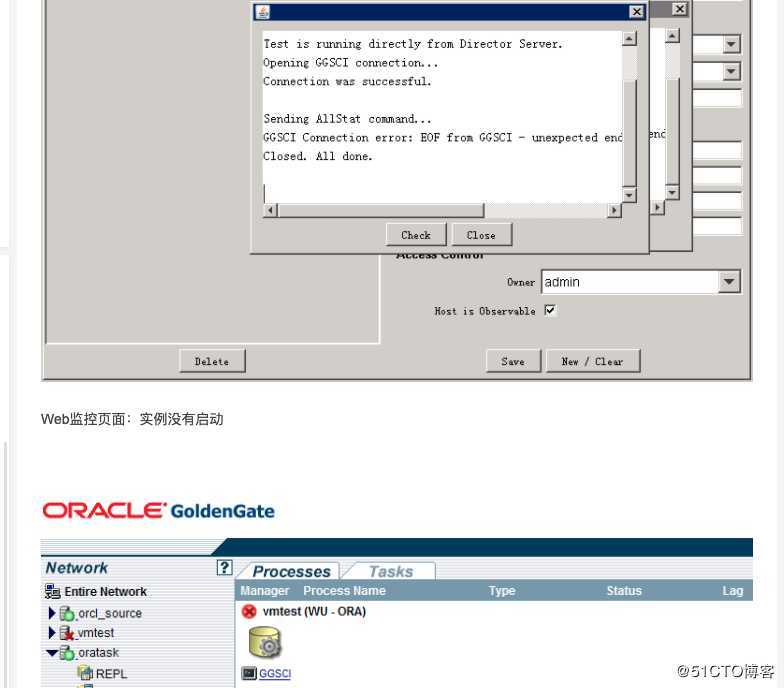This screenshot has width=784, height=688.
Task: Click the vmtest error server icon
Action: click(x=67, y=633)
